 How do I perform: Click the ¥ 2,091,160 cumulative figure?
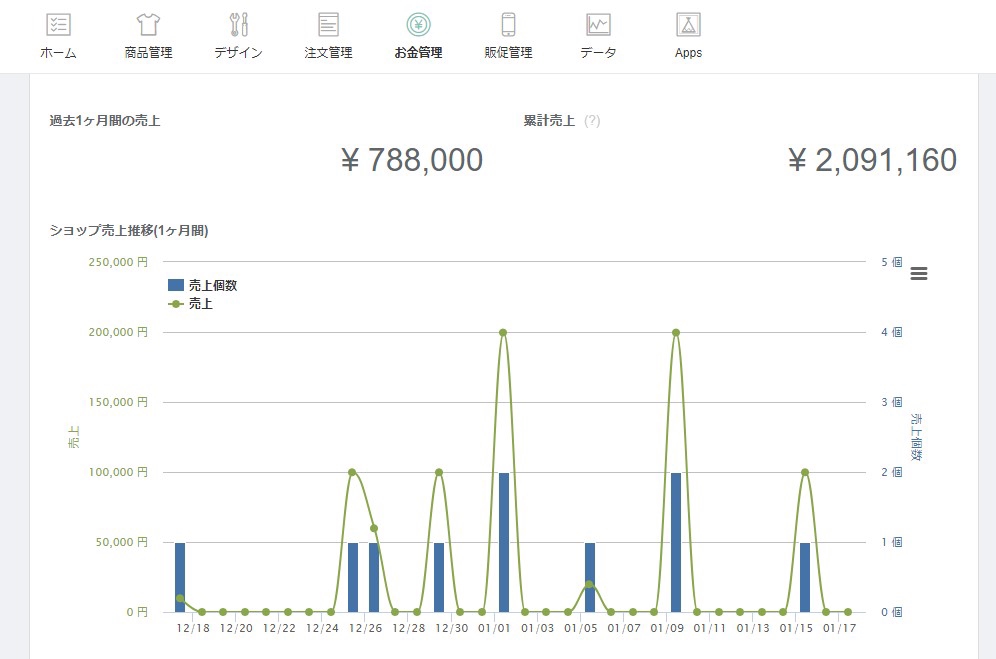pos(873,160)
